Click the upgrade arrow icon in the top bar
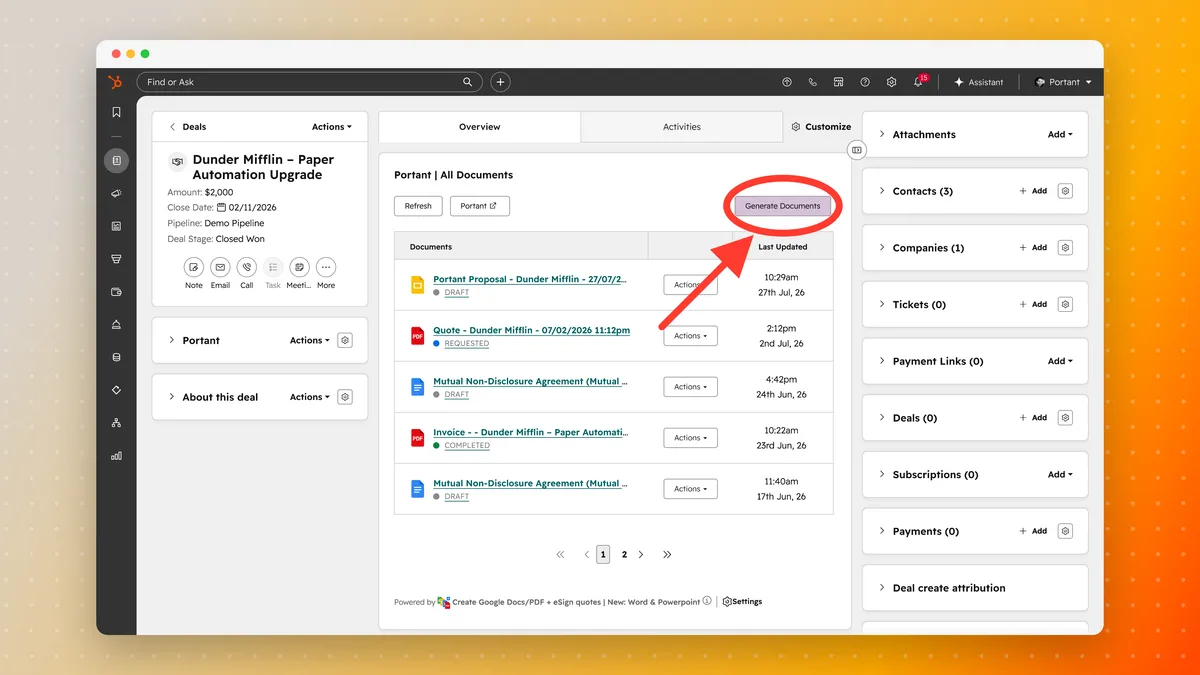Screen dimensions: 1200x675 tap(787, 82)
